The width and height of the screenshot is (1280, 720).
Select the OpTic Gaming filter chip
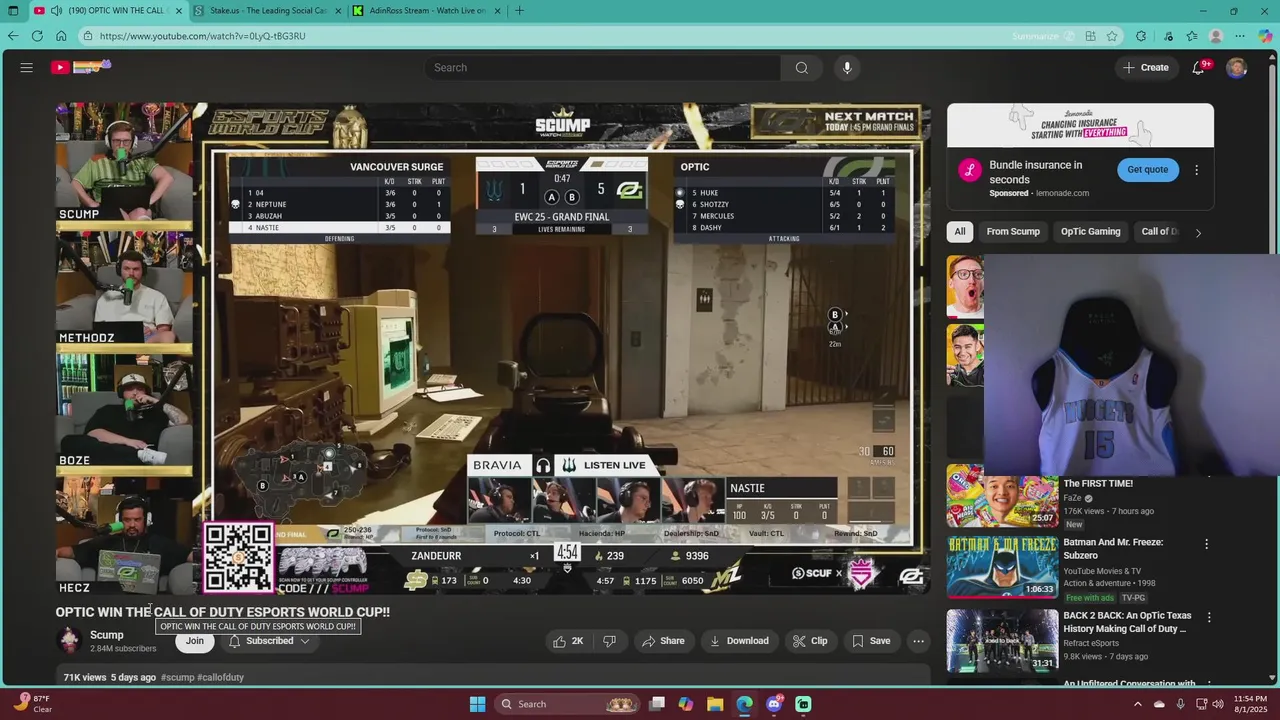tap(1090, 232)
